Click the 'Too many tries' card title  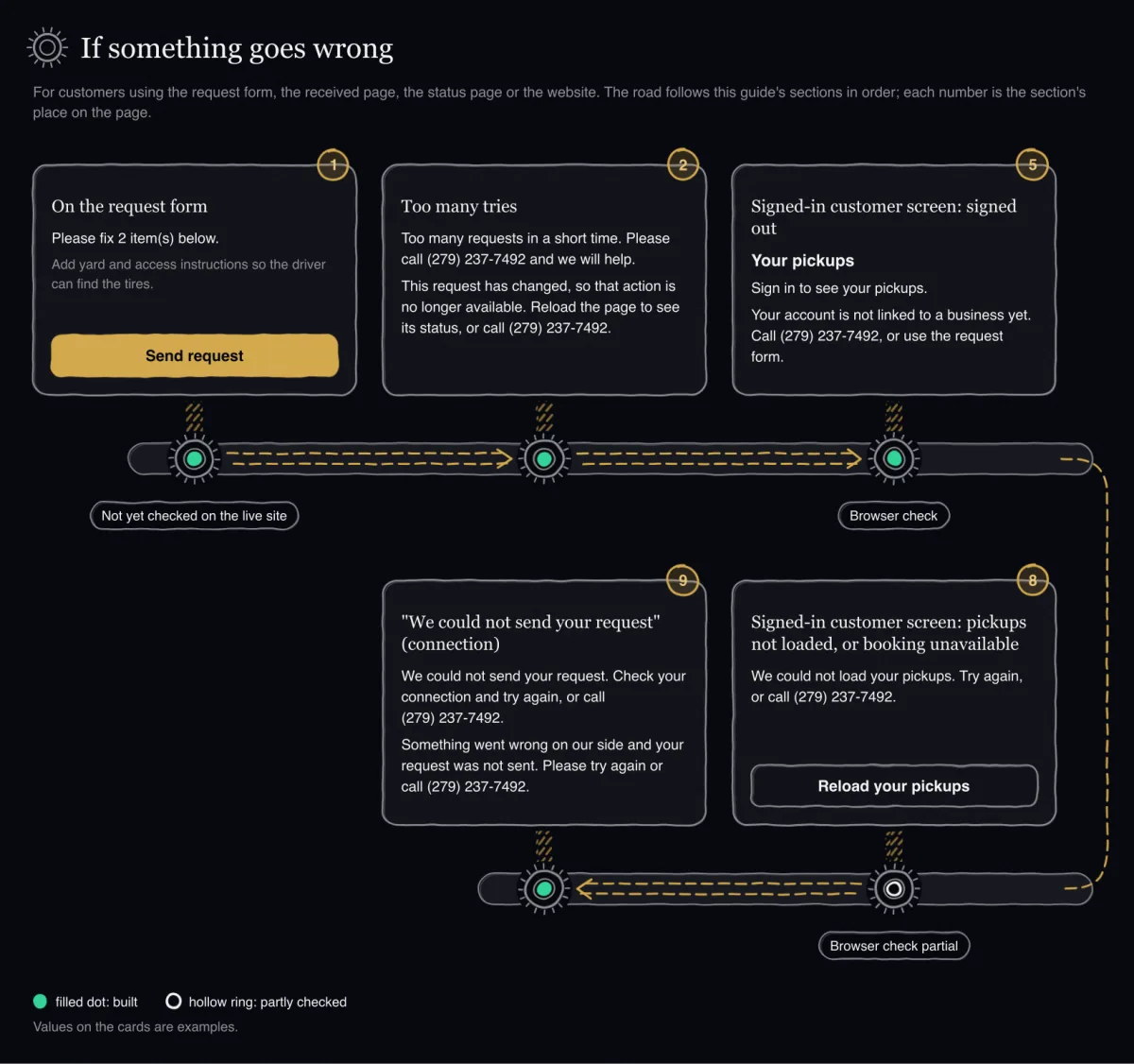pos(458,206)
